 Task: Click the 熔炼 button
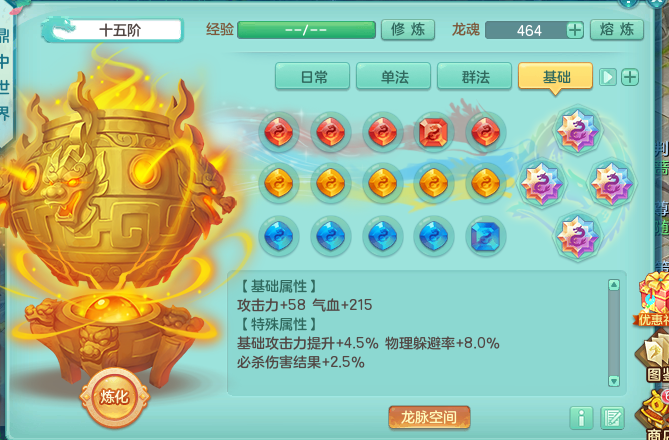[617, 30]
